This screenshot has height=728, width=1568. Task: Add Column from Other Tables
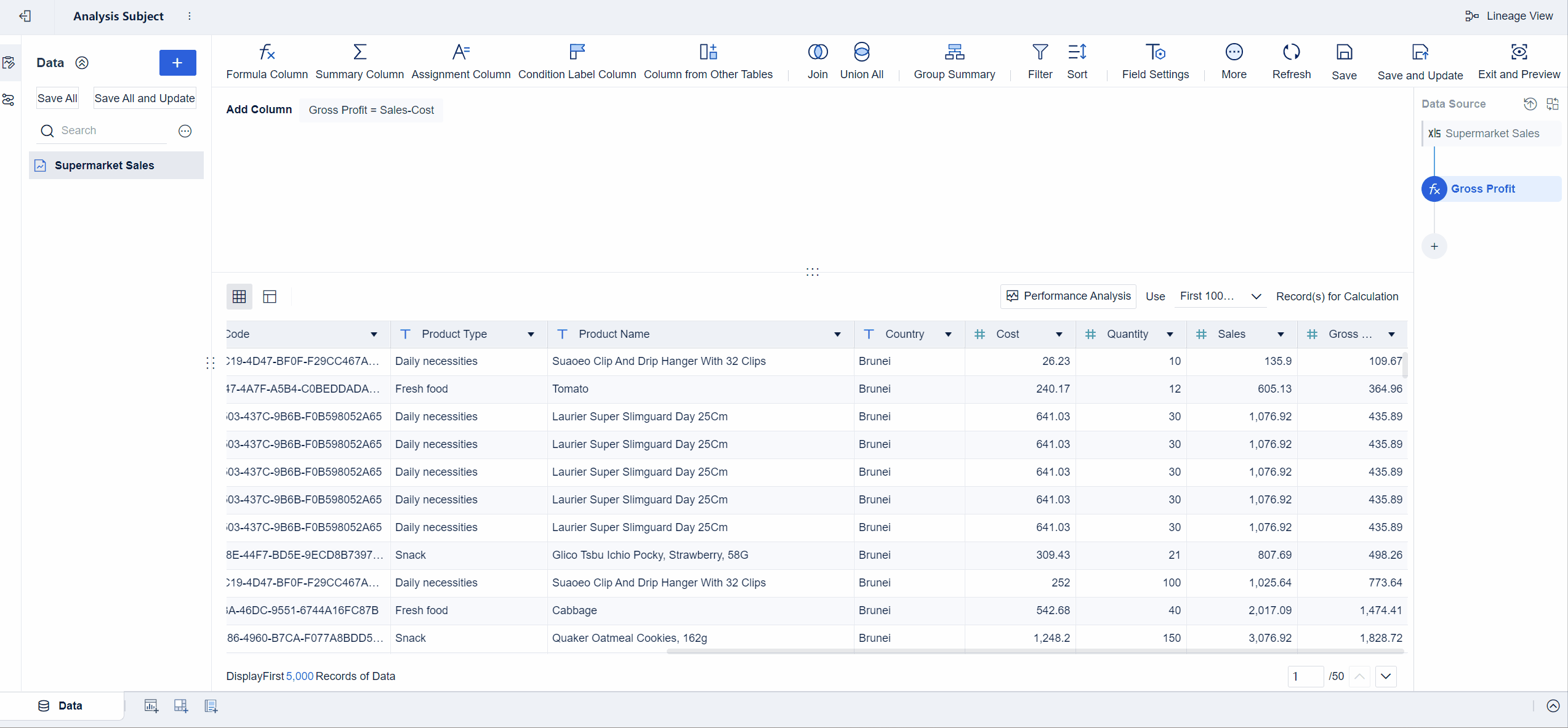click(x=708, y=62)
